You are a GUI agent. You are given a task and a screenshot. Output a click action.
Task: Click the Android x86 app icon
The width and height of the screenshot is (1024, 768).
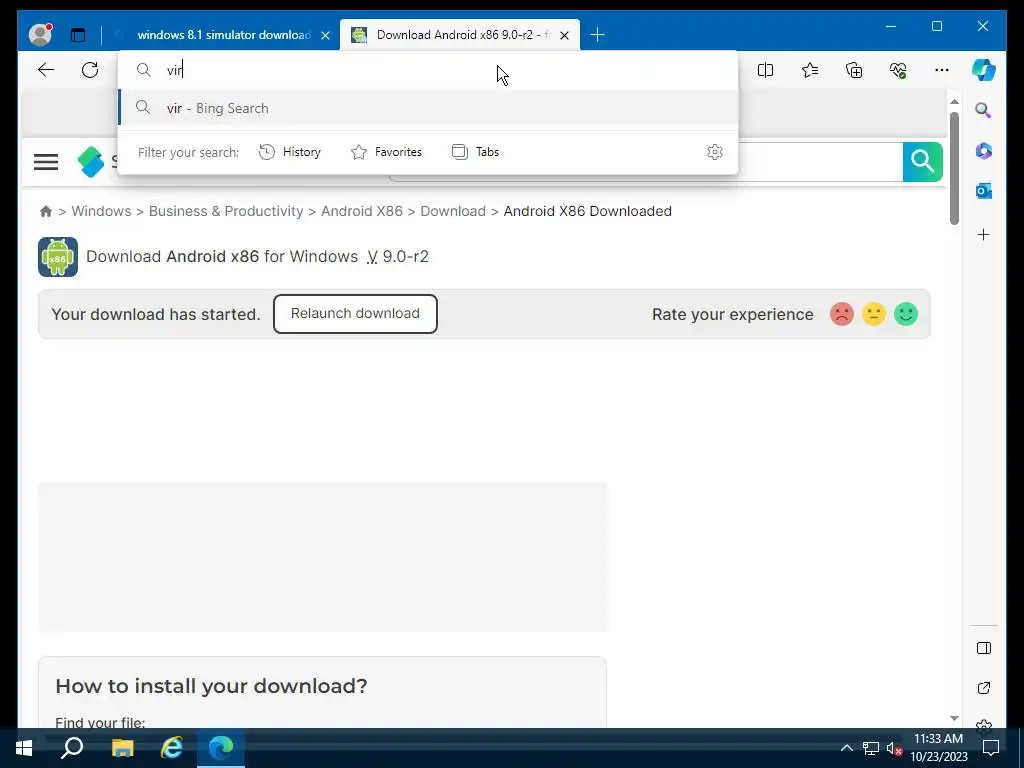pyautogui.click(x=58, y=257)
